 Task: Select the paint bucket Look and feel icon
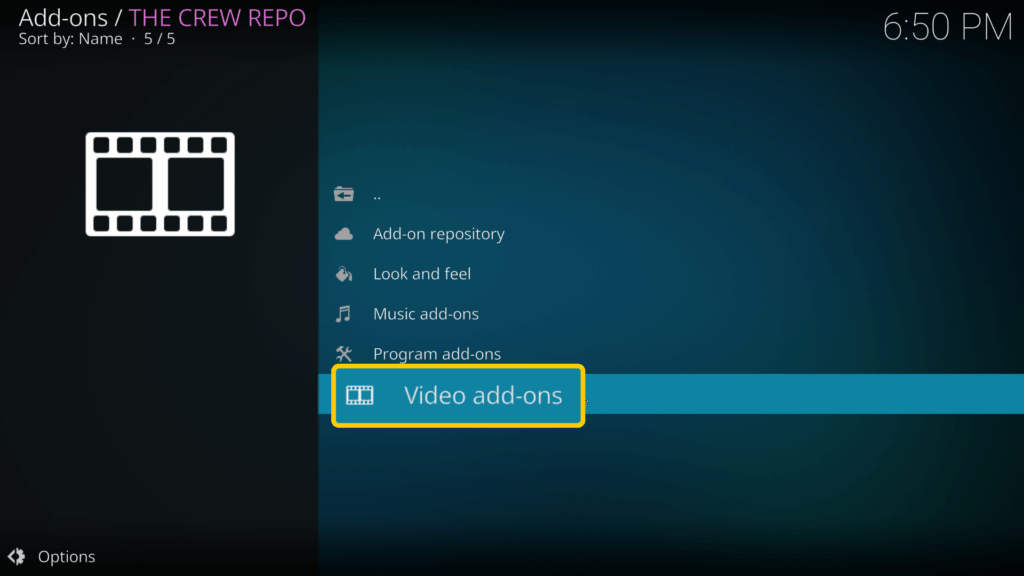pos(345,273)
